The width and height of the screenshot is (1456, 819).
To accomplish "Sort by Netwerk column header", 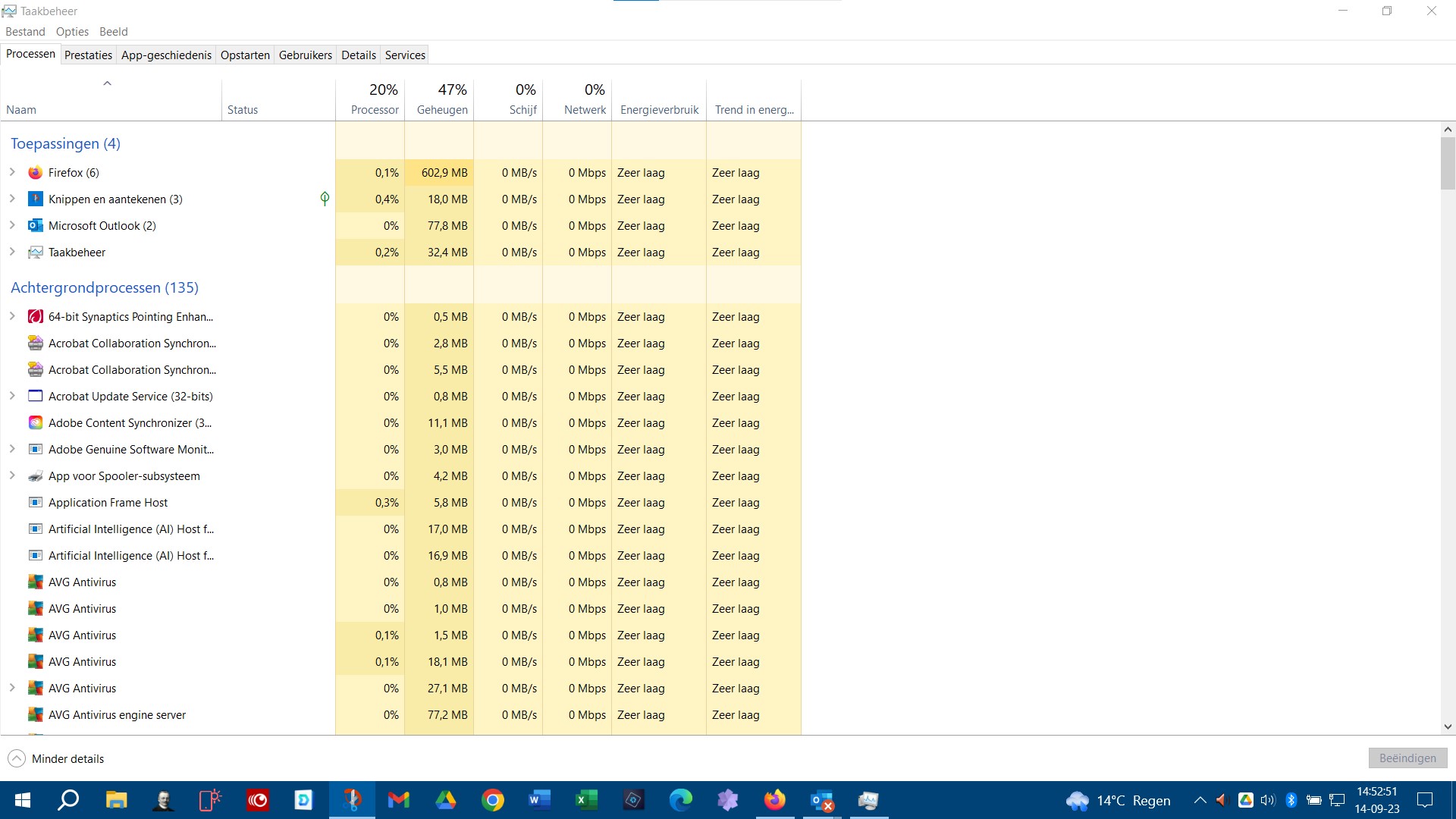I will pyautogui.click(x=577, y=100).
